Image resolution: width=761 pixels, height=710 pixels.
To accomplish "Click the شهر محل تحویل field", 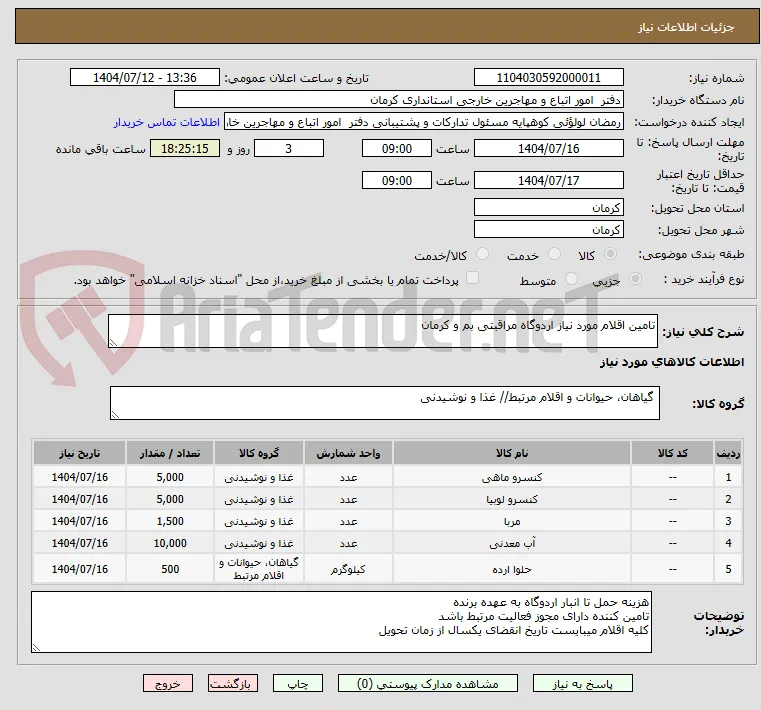I will (548, 230).
